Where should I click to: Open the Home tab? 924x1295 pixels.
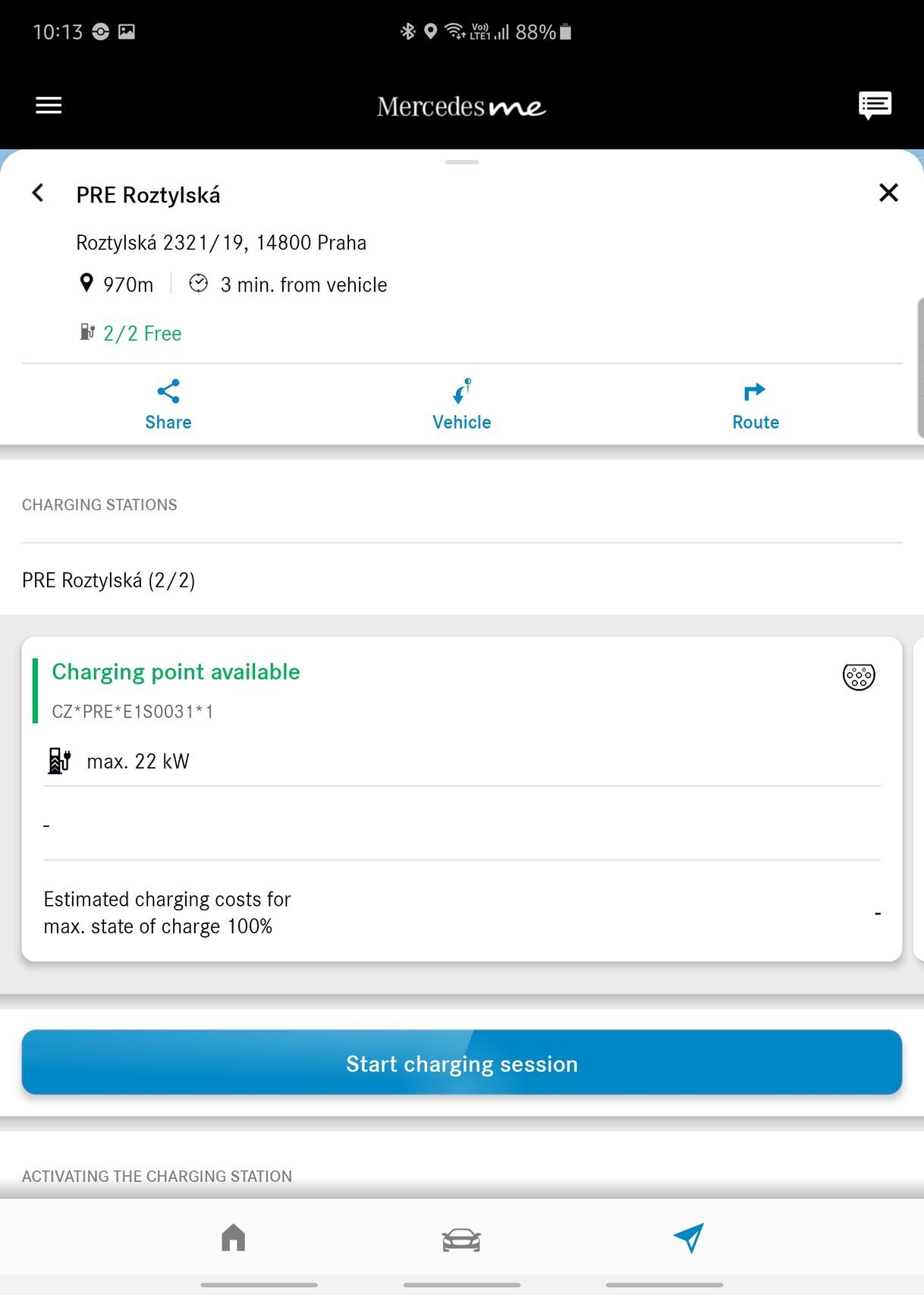(x=234, y=1238)
